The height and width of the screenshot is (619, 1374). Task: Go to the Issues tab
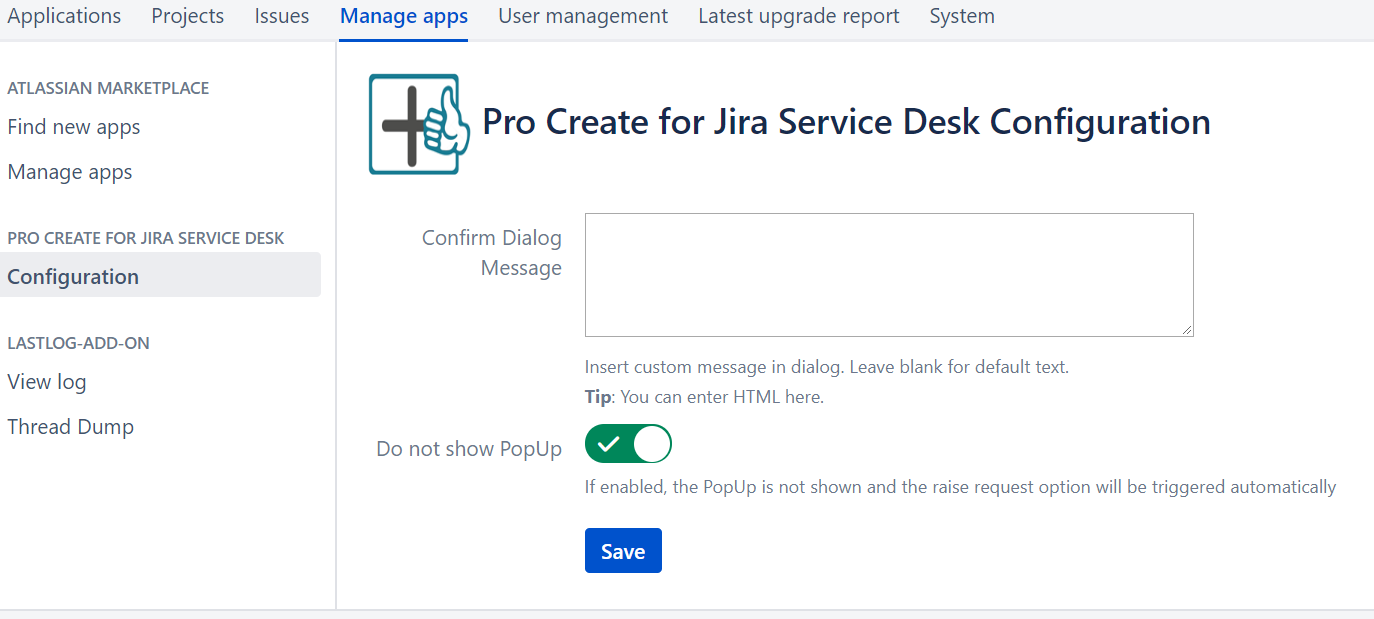point(282,16)
